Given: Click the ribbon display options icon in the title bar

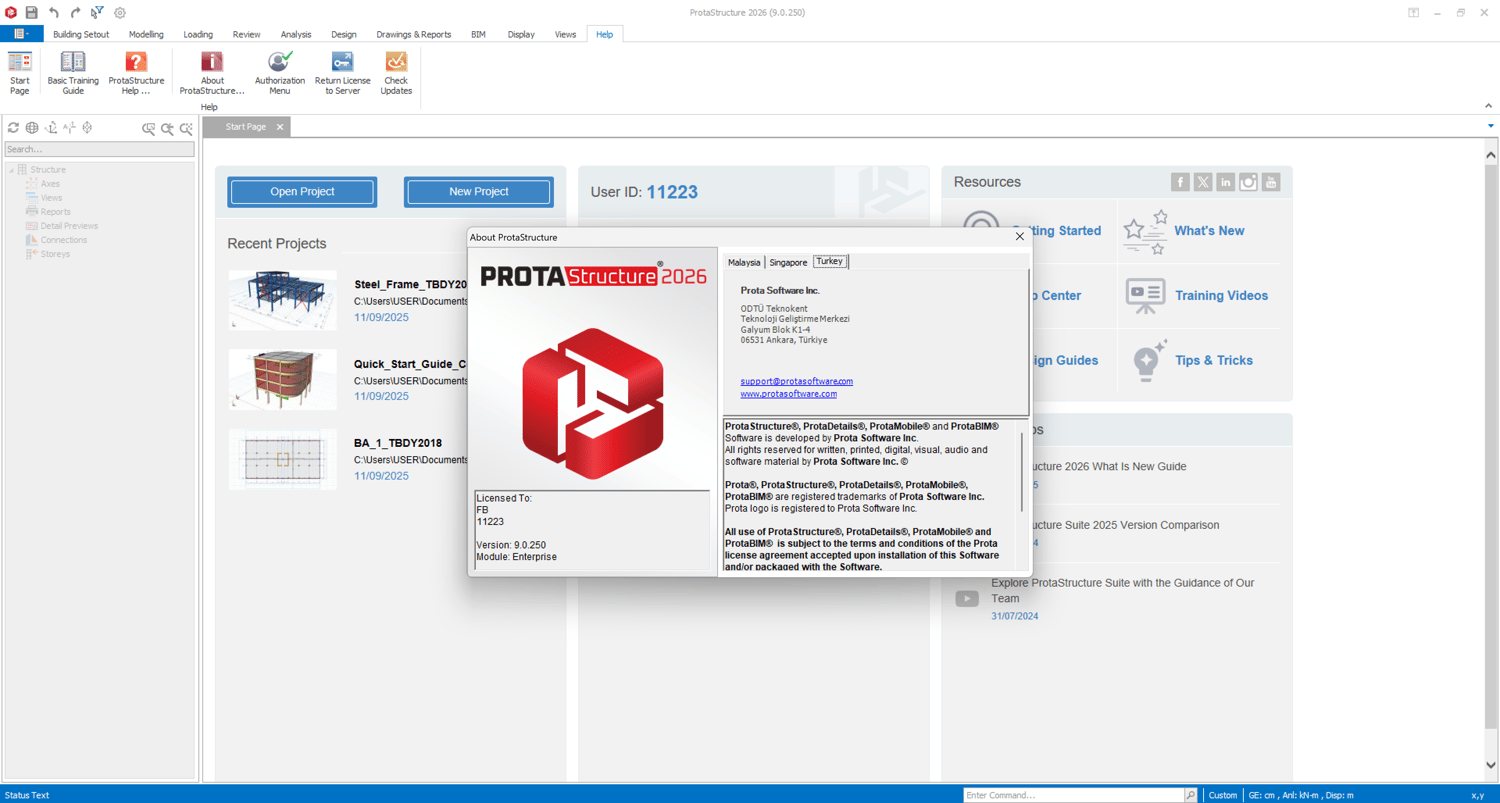Looking at the screenshot, I should (1413, 13).
